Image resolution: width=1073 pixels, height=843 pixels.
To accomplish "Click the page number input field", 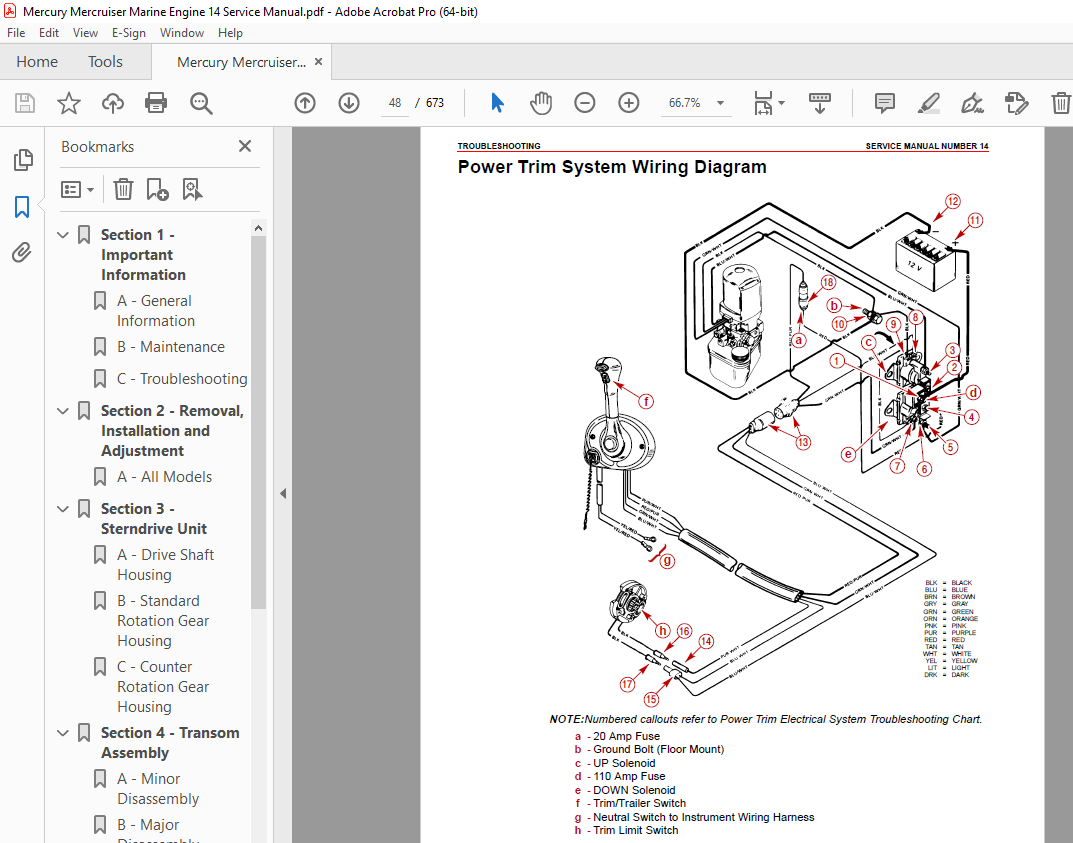I will pyautogui.click(x=395, y=103).
